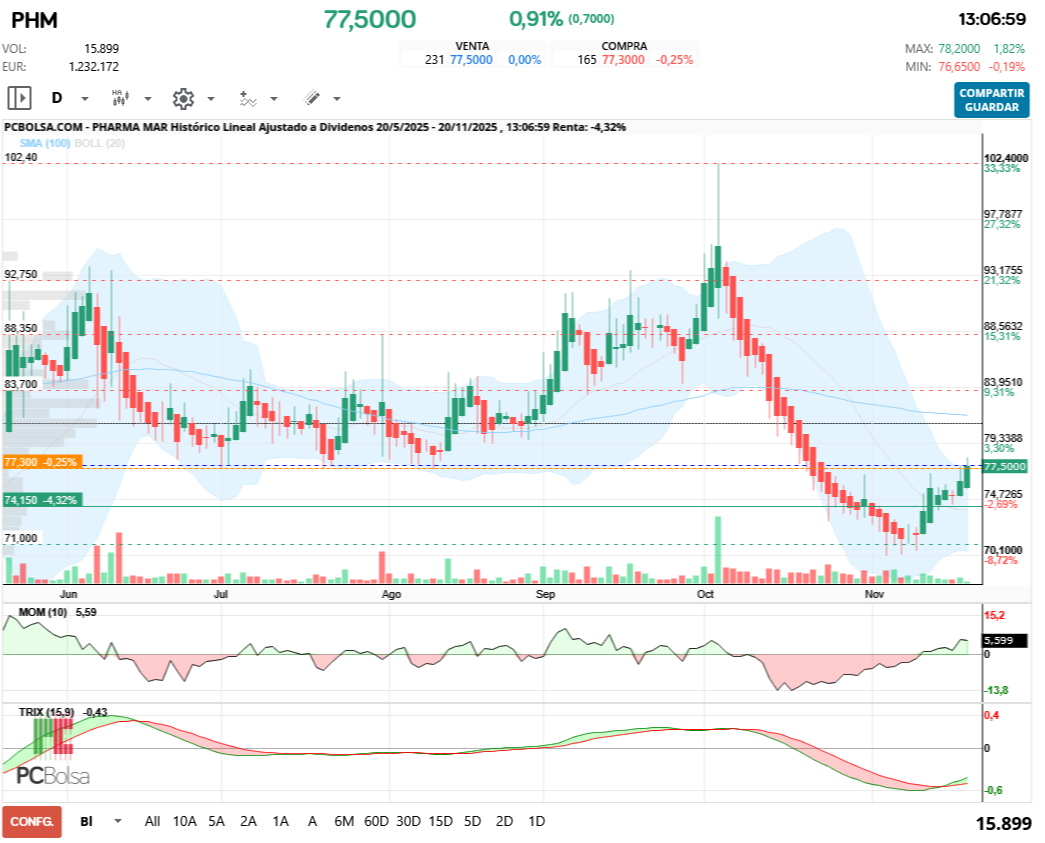Click the PCBolsa logo watermark

coord(53,776)
